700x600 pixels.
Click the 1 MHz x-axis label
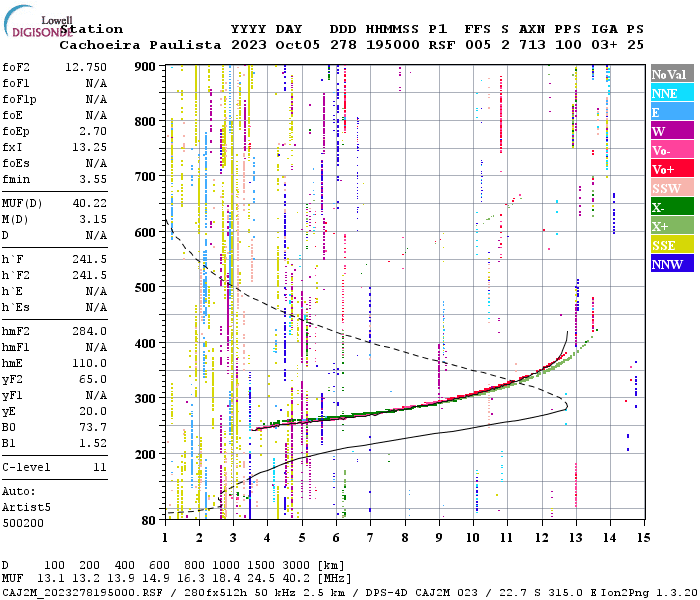pyautogui.click(x=165, y=538)
